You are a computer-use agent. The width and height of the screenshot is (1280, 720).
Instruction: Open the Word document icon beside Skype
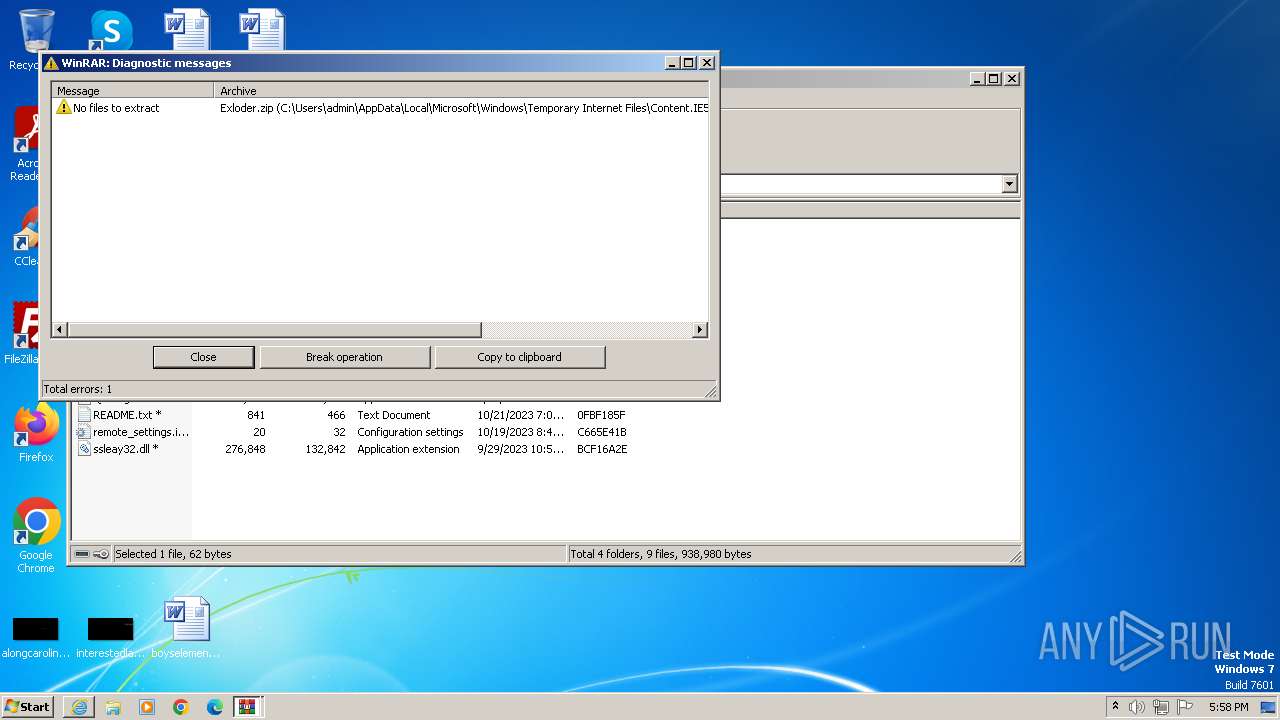[187, 30]
